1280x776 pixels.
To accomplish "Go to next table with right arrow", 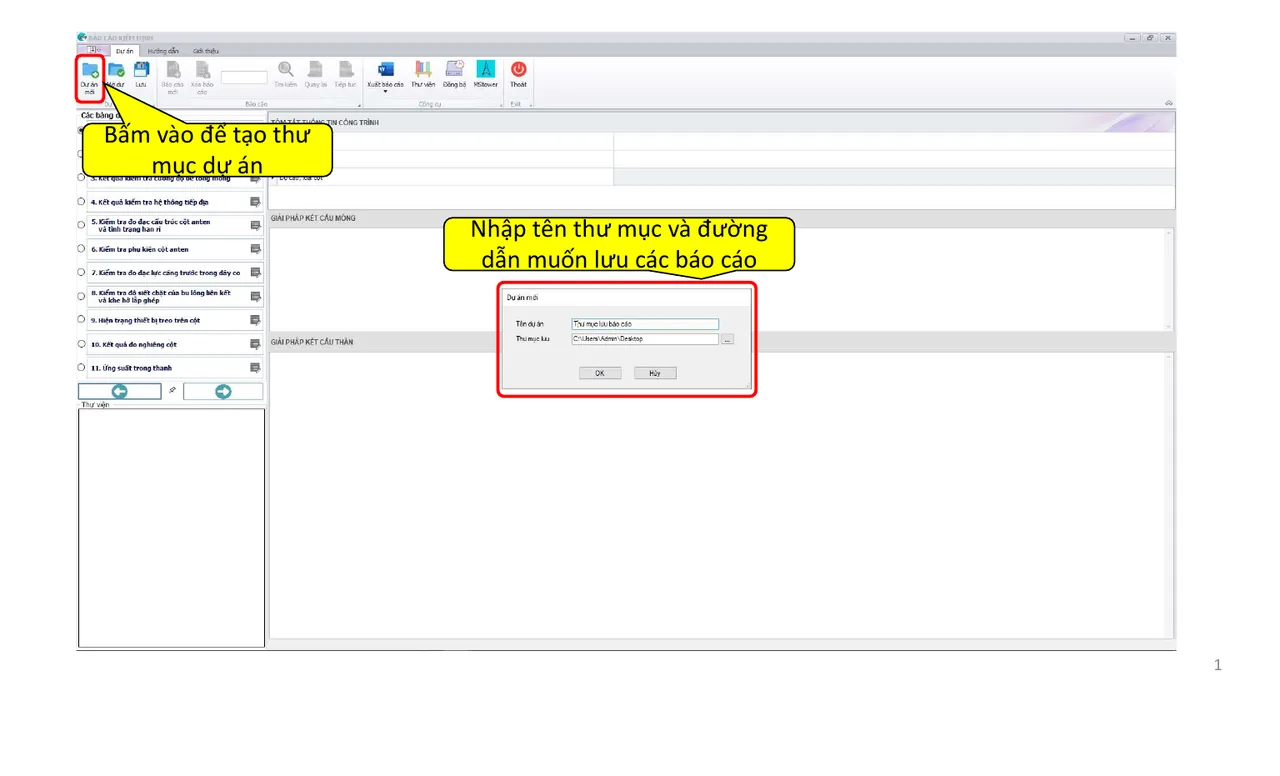I will point(223,391).
